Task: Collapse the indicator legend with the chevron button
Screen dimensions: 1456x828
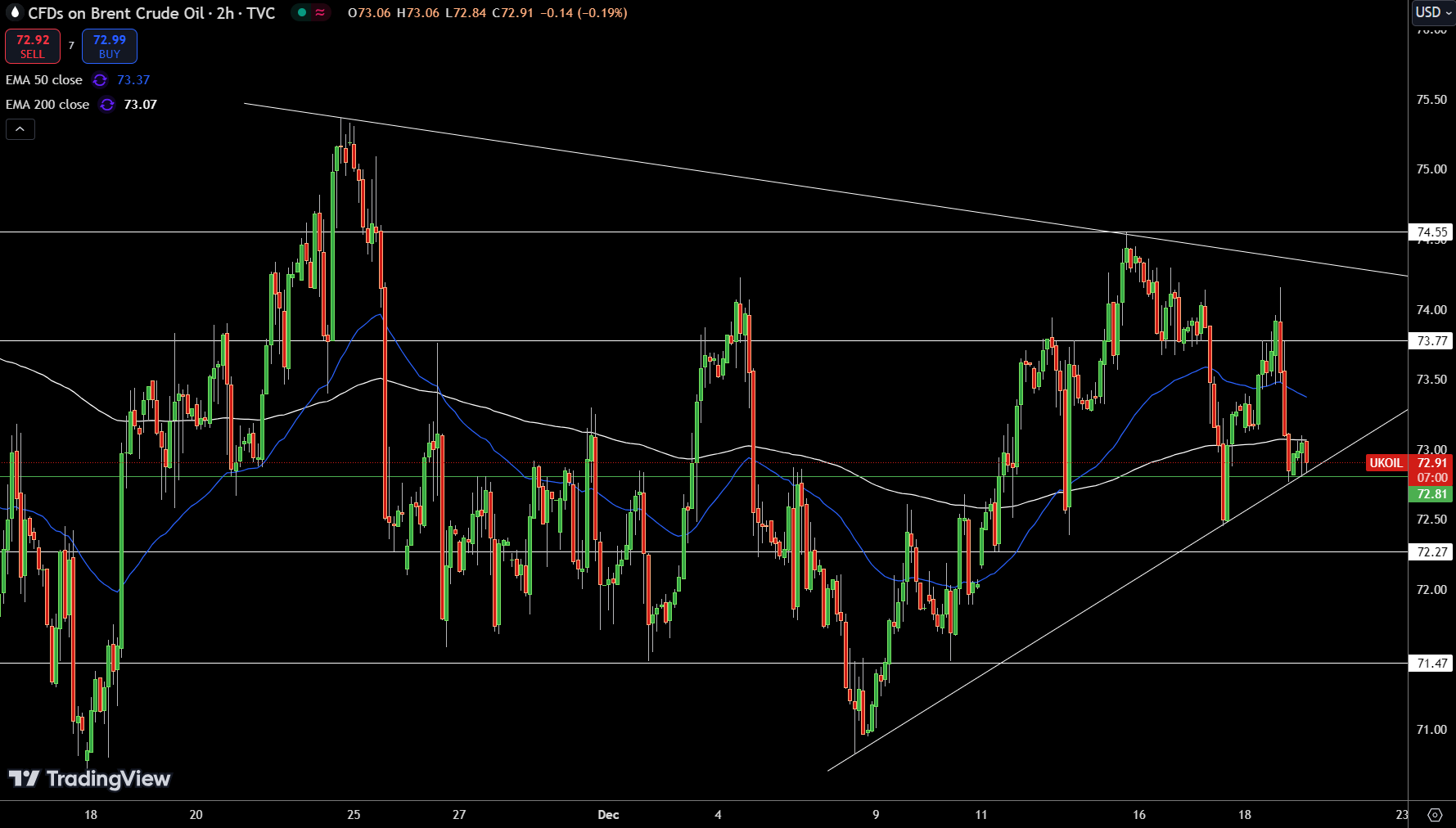Action: [20, 129]
